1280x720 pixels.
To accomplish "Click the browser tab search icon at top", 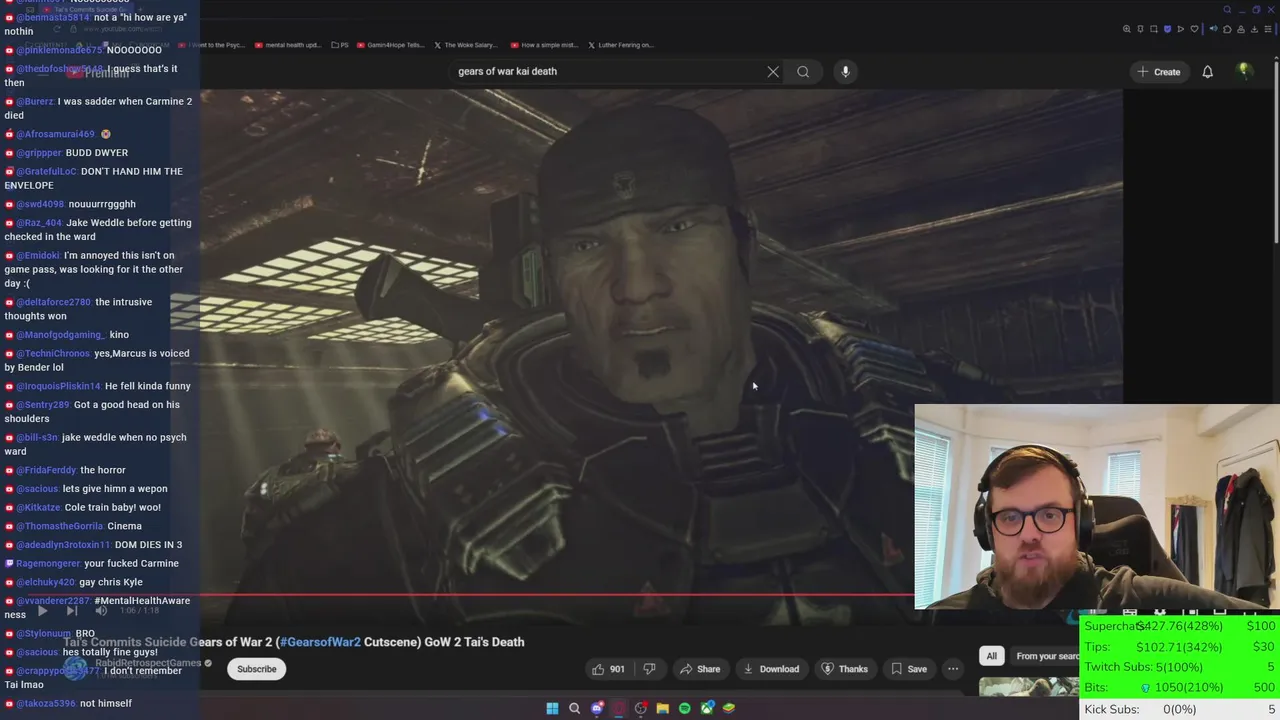I will (1227, 10).
